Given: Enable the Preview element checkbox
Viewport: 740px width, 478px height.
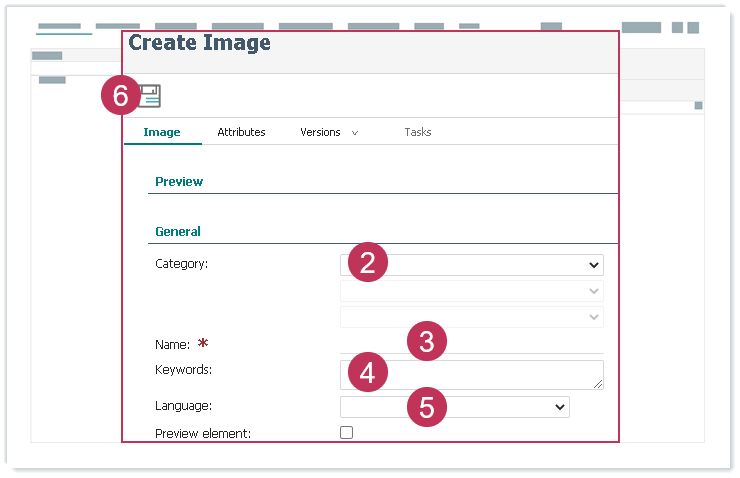Looking at the screenshot, I should 347,433.
